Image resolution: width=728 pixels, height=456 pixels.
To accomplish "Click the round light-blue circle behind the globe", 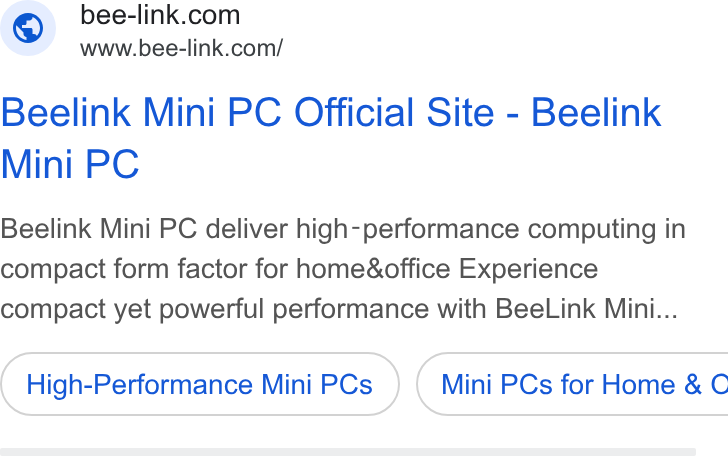I will 28,28.
